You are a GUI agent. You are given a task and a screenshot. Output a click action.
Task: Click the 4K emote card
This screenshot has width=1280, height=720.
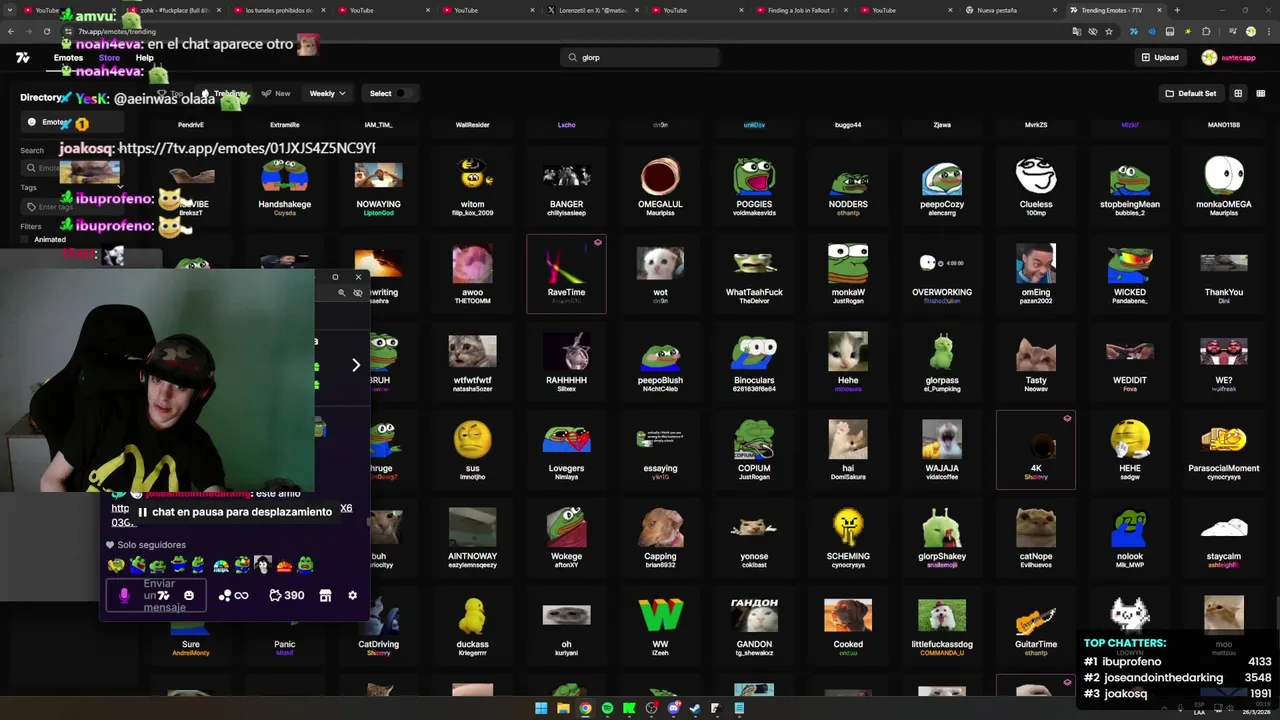point(1036,450)
